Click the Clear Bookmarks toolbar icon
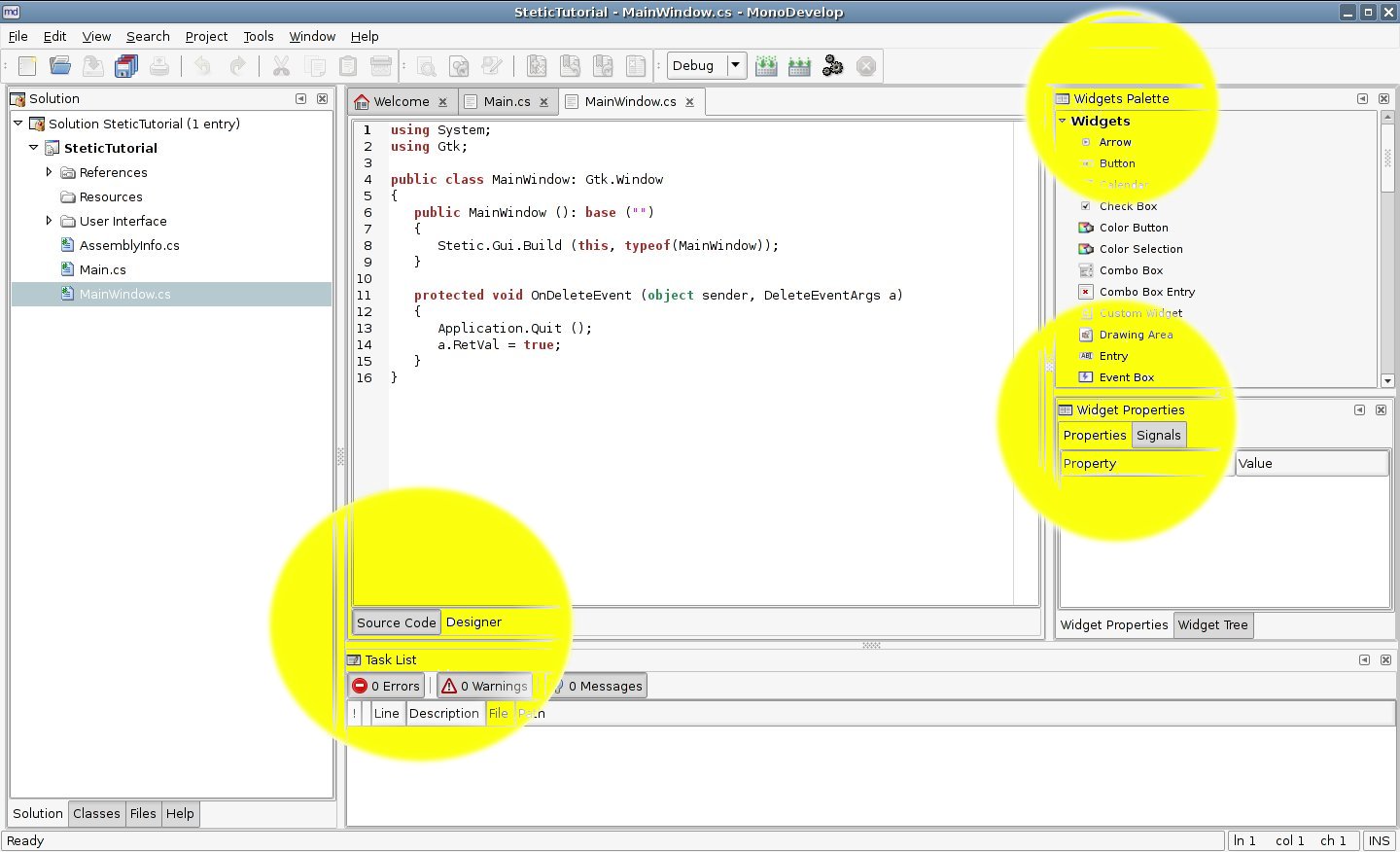Image resolution: width=1400 pixels, height=852 pixels. (x=636, y=66)
